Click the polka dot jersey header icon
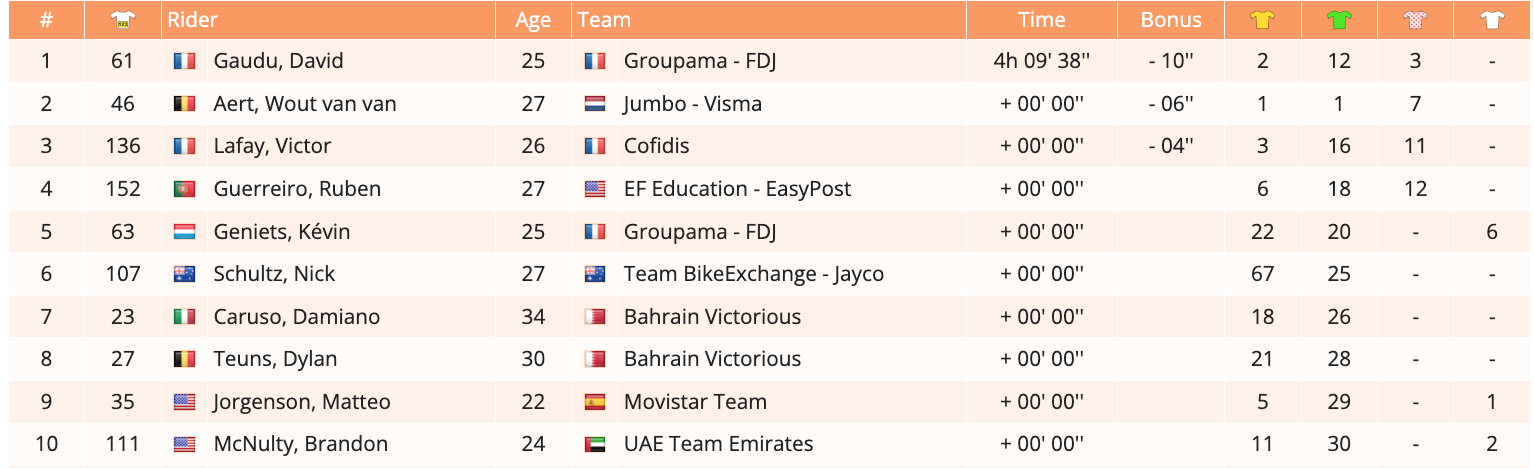Viewport: 1534px width, 468px height. pyautogui.click(x=1415, y=20)
